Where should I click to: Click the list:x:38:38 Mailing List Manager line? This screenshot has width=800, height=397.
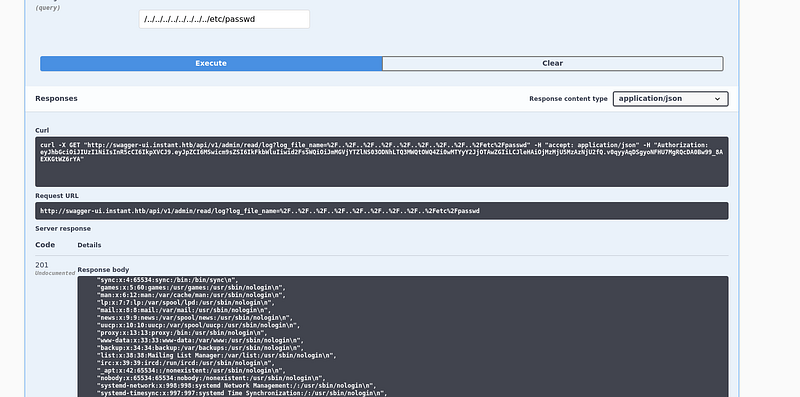click(217, 355)
